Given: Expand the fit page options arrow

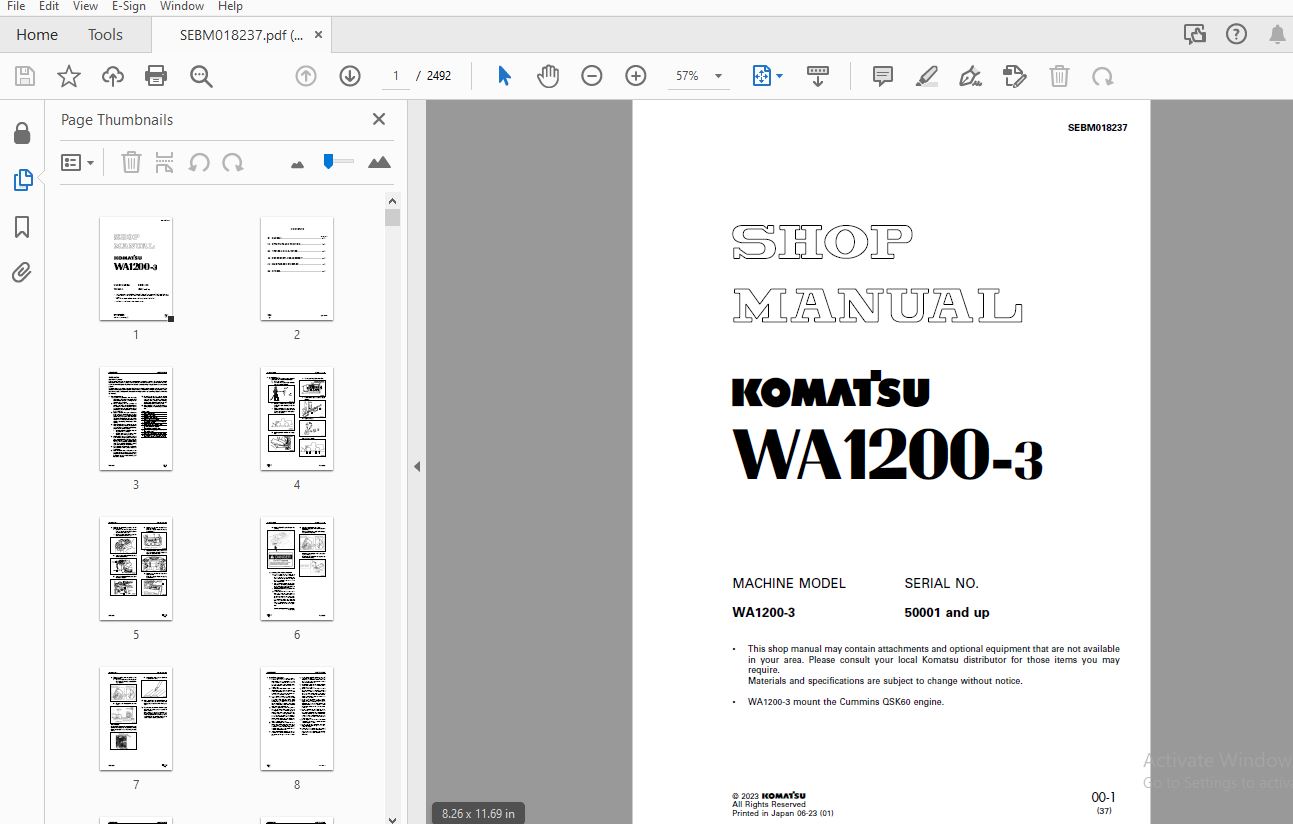Looking at the screenshot, I should (x=780, y=76).
